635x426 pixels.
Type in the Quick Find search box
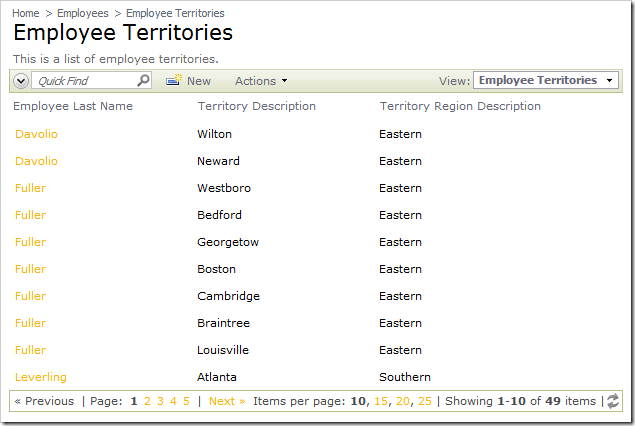click(84, 81)
